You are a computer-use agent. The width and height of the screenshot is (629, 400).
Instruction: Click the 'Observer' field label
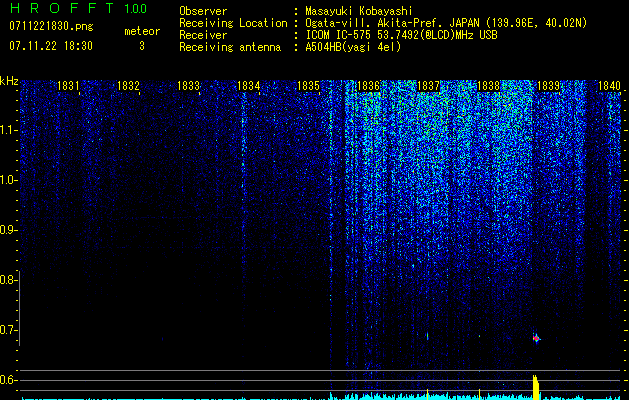point(203,11)
